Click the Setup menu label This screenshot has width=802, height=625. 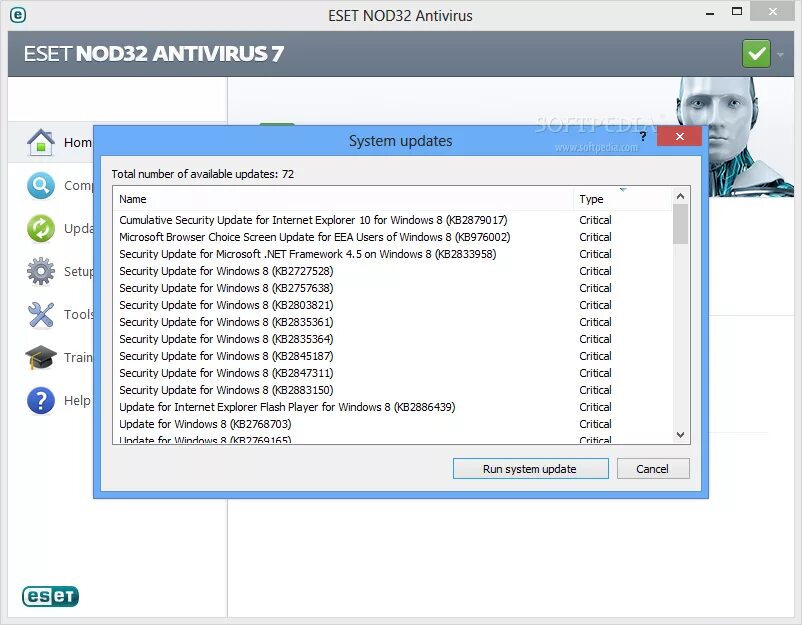[78, 271]
